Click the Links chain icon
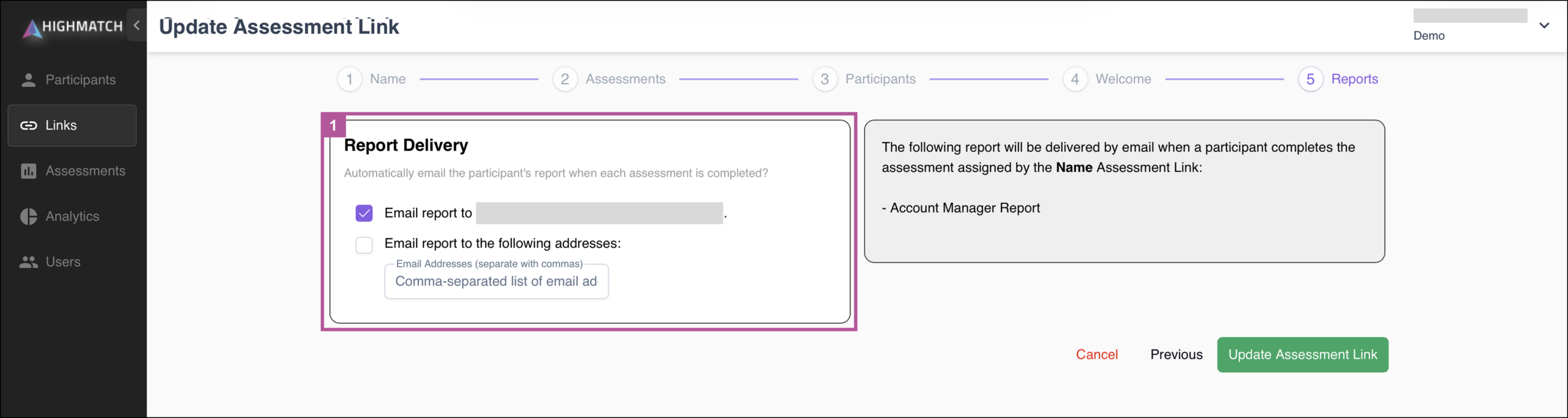The height and width of the screenshot is (418, 1568). point(28,125)
